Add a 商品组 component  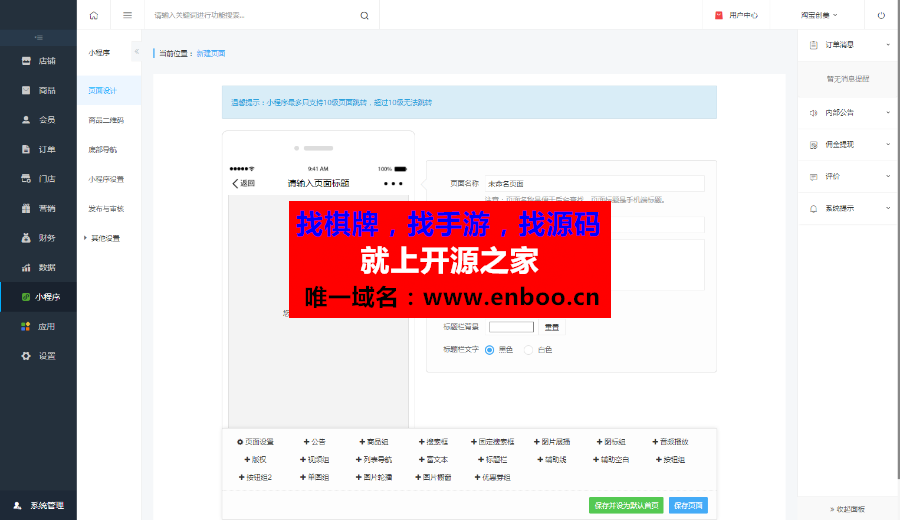coord(374,442)
